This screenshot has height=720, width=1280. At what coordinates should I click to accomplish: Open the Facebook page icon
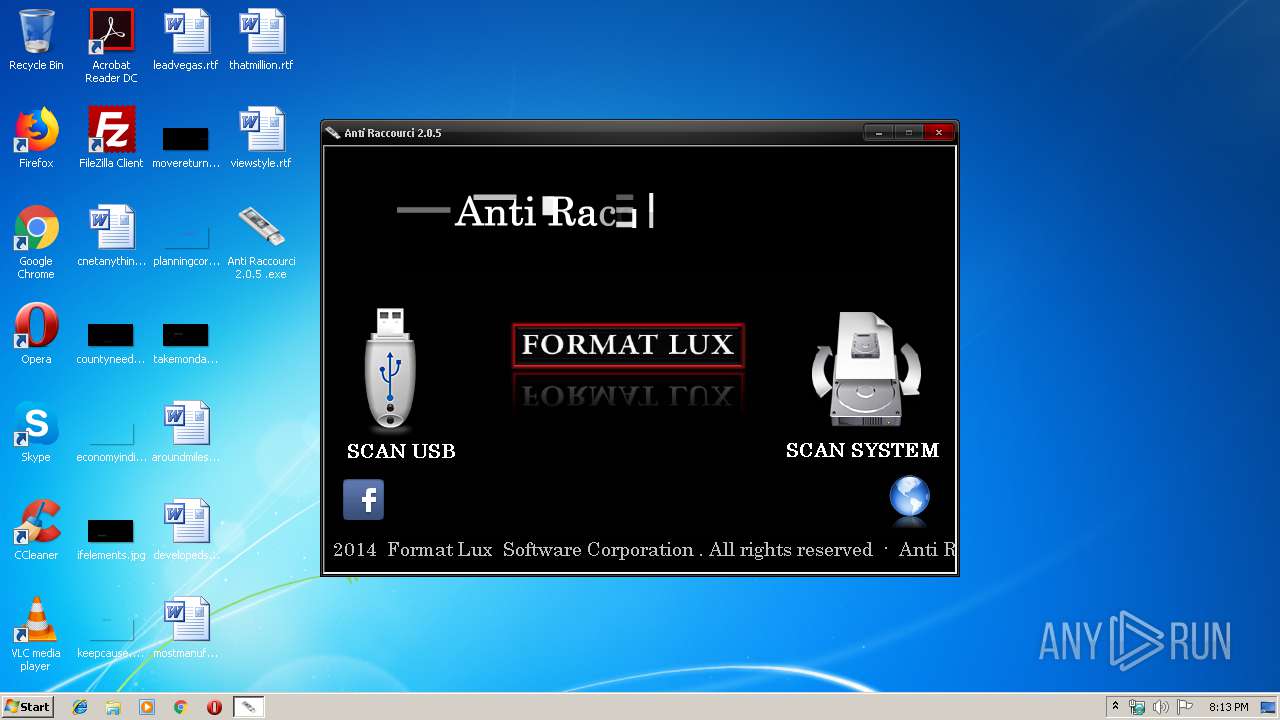[364, 500]
